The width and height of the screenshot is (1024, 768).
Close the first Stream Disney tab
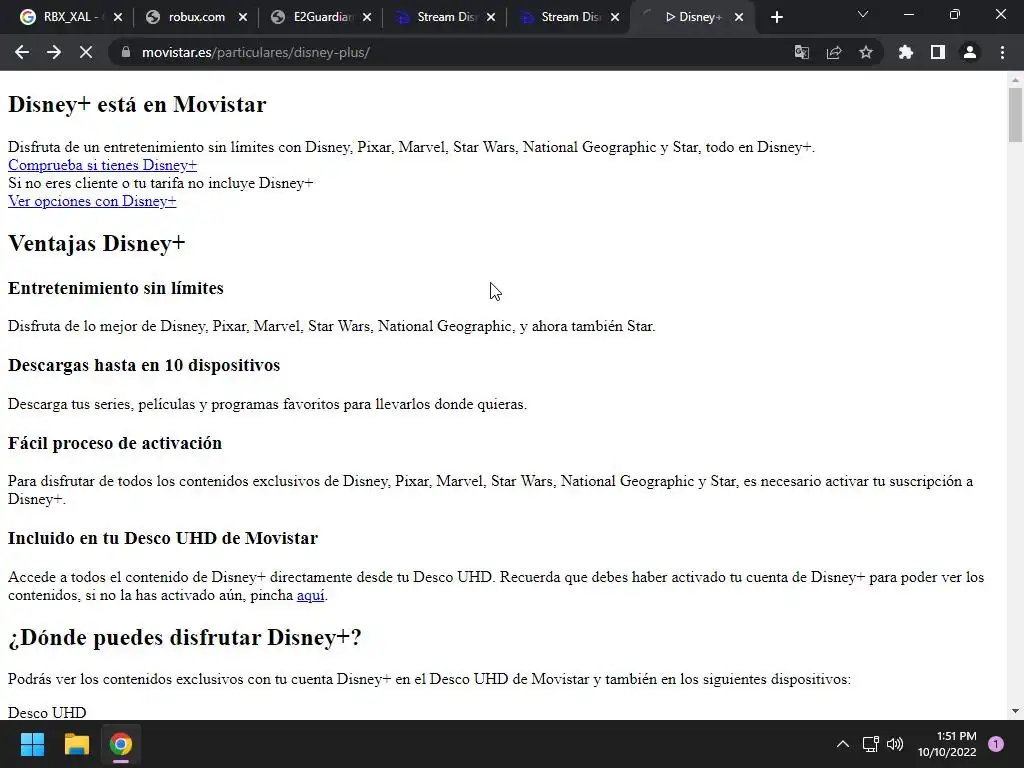(x=491, y=18)
